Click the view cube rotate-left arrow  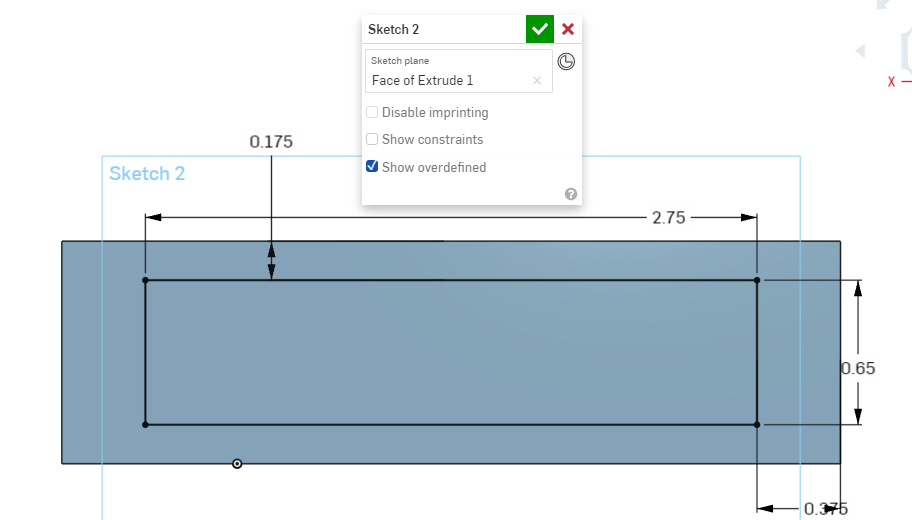tap(858, 51)
